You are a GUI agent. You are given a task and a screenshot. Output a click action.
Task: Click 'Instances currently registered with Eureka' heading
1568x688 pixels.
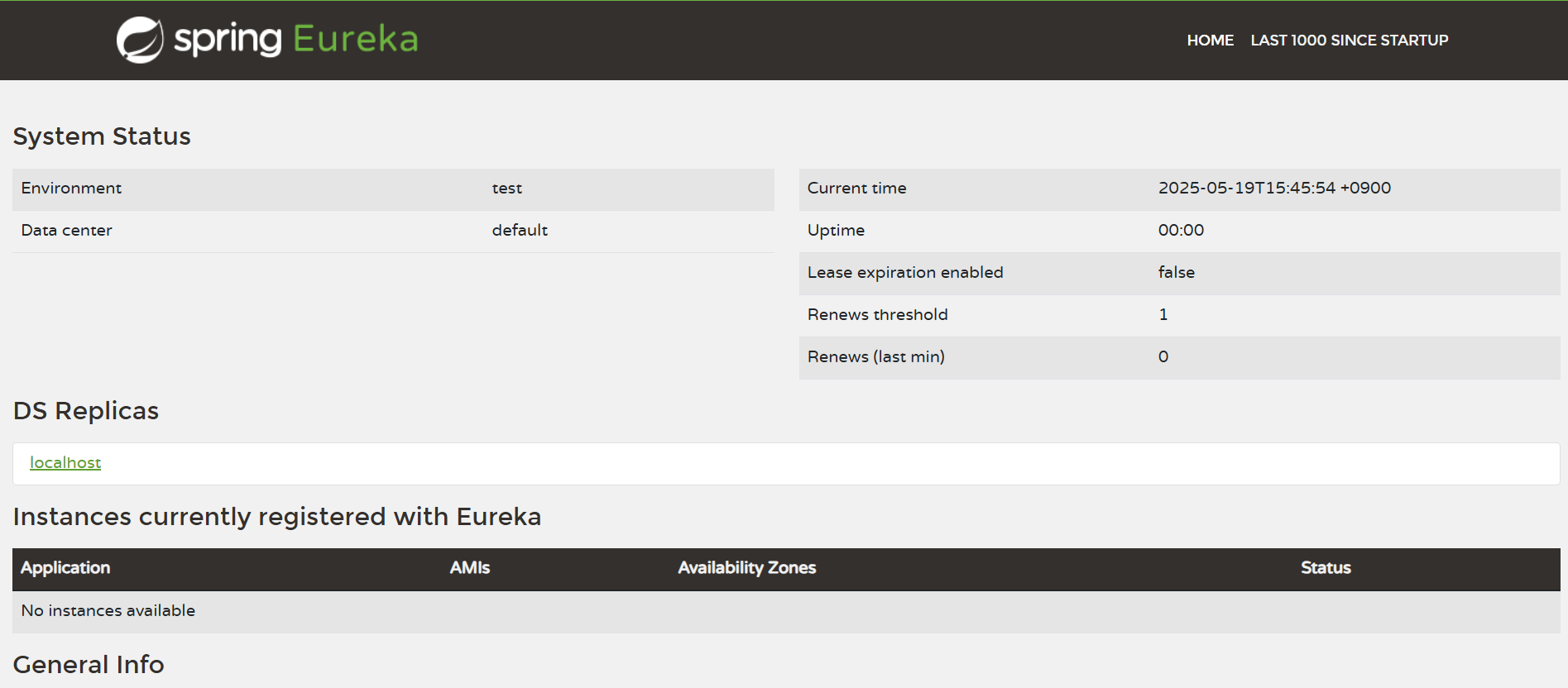coord(277,516)
